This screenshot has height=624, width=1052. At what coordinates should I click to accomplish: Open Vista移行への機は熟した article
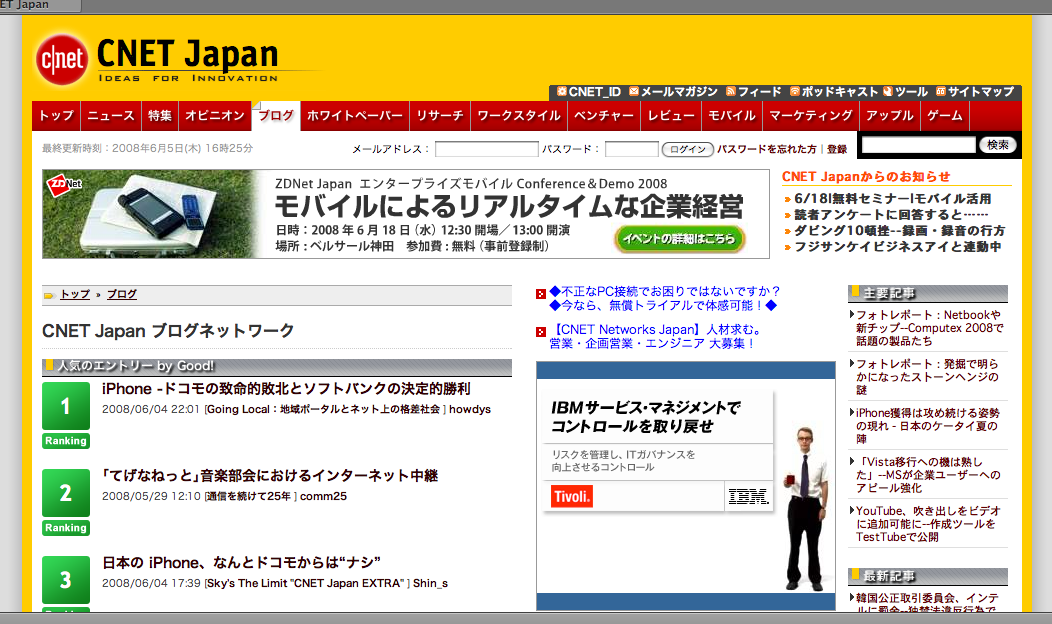pos(929,475)
